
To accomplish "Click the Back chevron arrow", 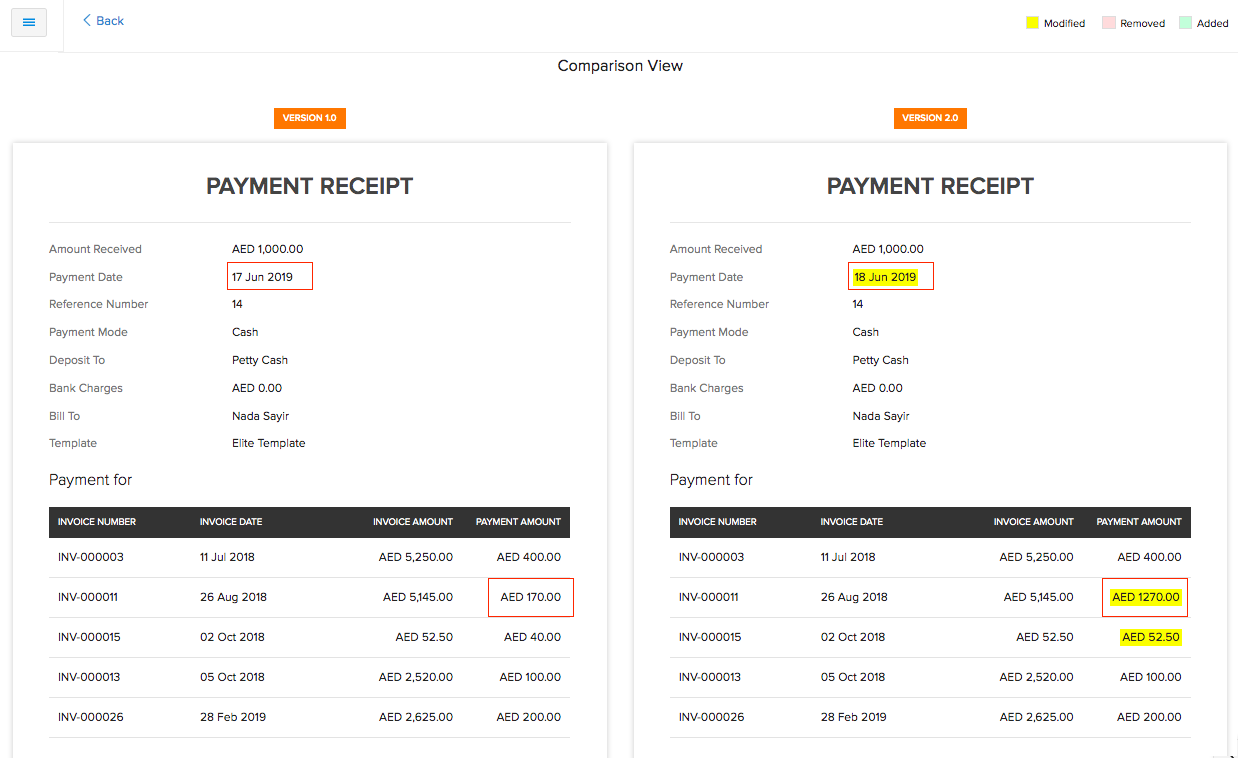I will (x=87, y=20).
